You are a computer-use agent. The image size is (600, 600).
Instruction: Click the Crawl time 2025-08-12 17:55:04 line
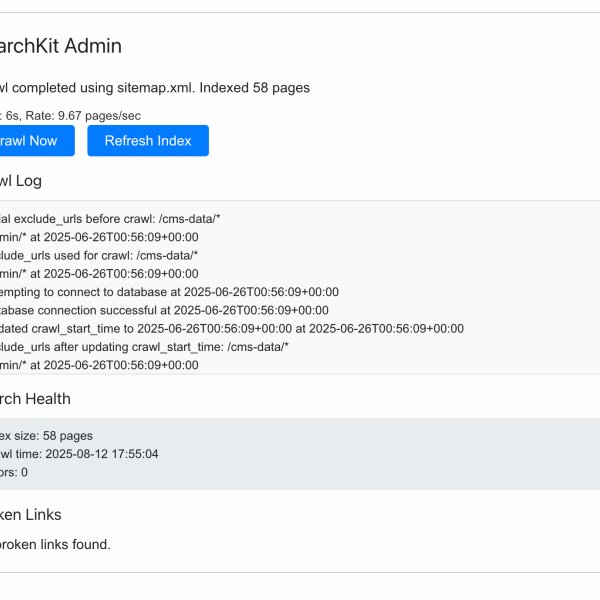[x=78, y=454]
